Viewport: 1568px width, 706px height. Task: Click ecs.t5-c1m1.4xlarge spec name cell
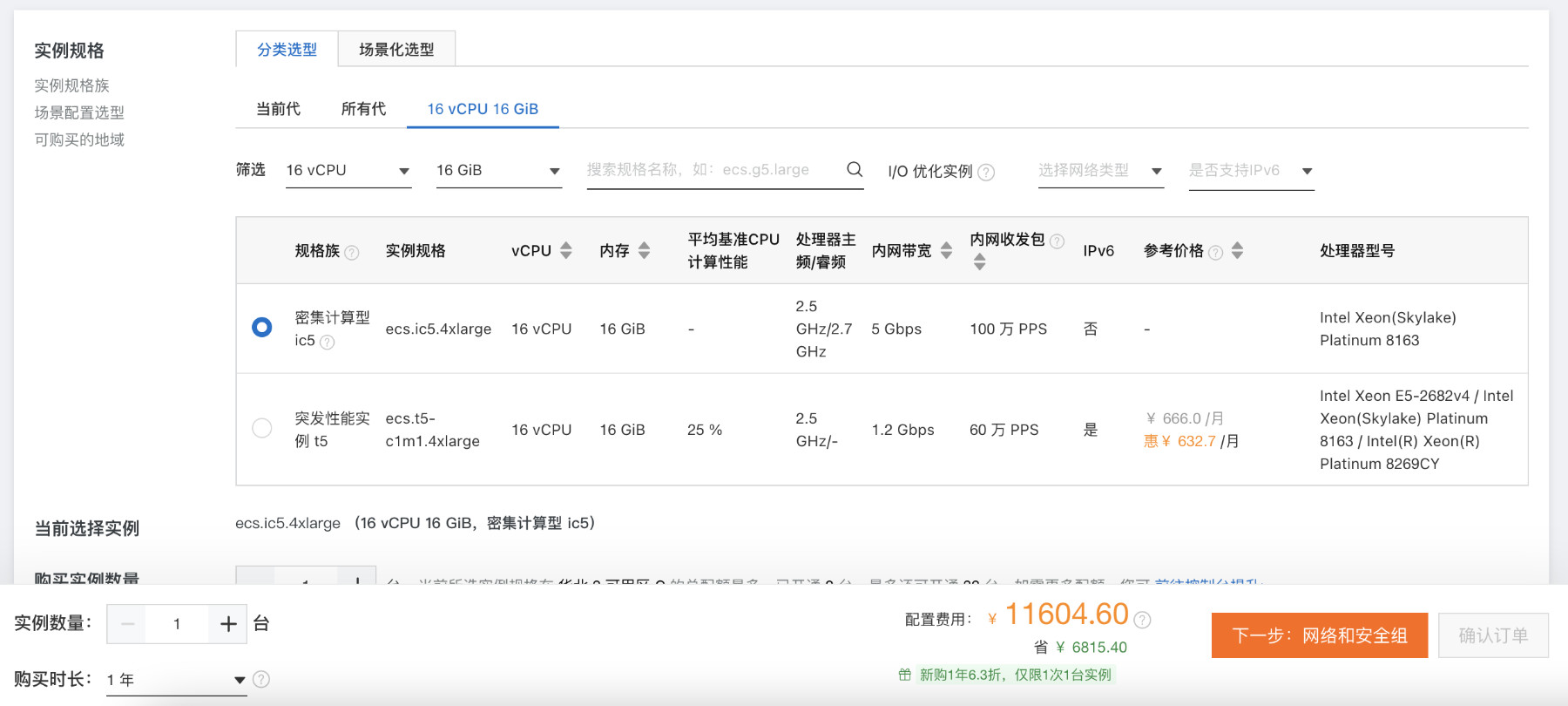tap(433, 430)
